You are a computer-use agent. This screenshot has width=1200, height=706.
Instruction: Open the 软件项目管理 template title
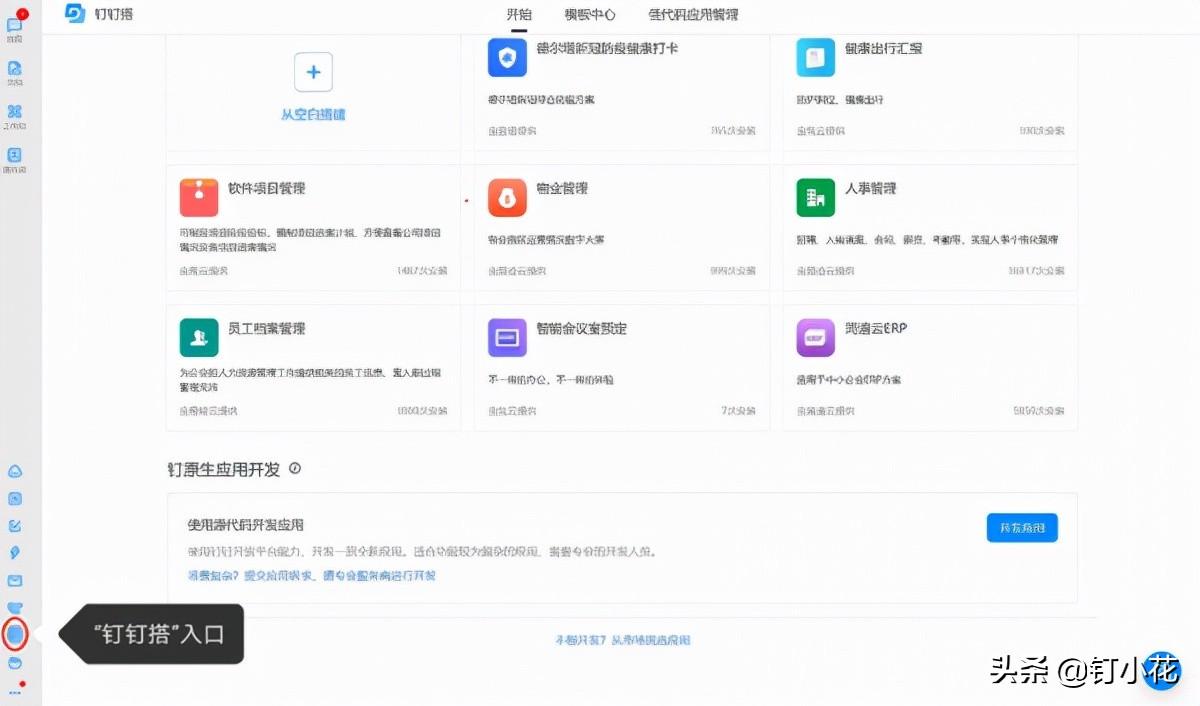pos(267,188)
